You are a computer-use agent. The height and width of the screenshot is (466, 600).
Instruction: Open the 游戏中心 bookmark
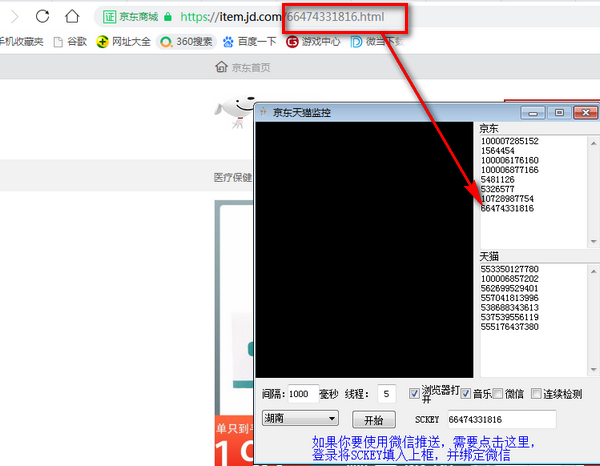tap(313, 42)
